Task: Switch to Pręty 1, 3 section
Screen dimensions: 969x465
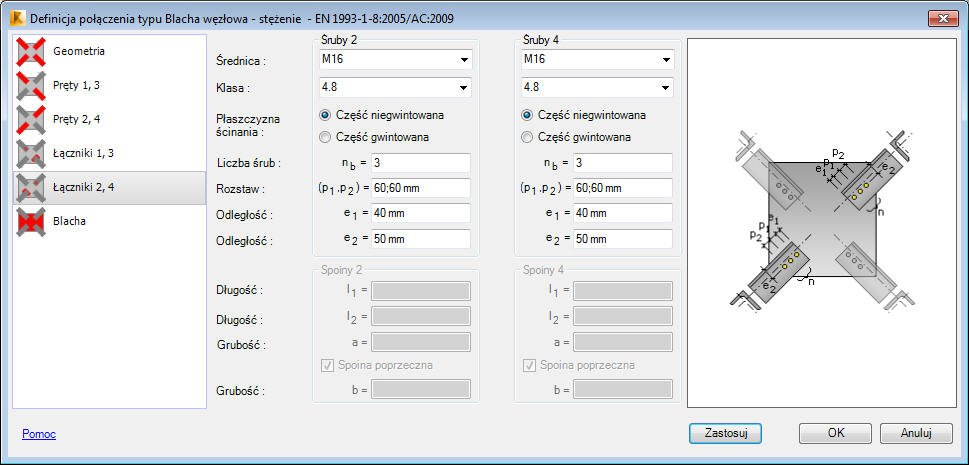Action: coord(77,85)
